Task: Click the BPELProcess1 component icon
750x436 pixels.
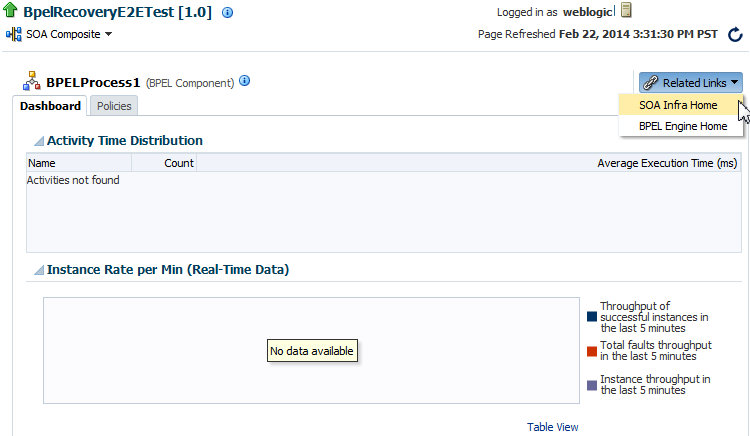Action: (x=32, y=81)
